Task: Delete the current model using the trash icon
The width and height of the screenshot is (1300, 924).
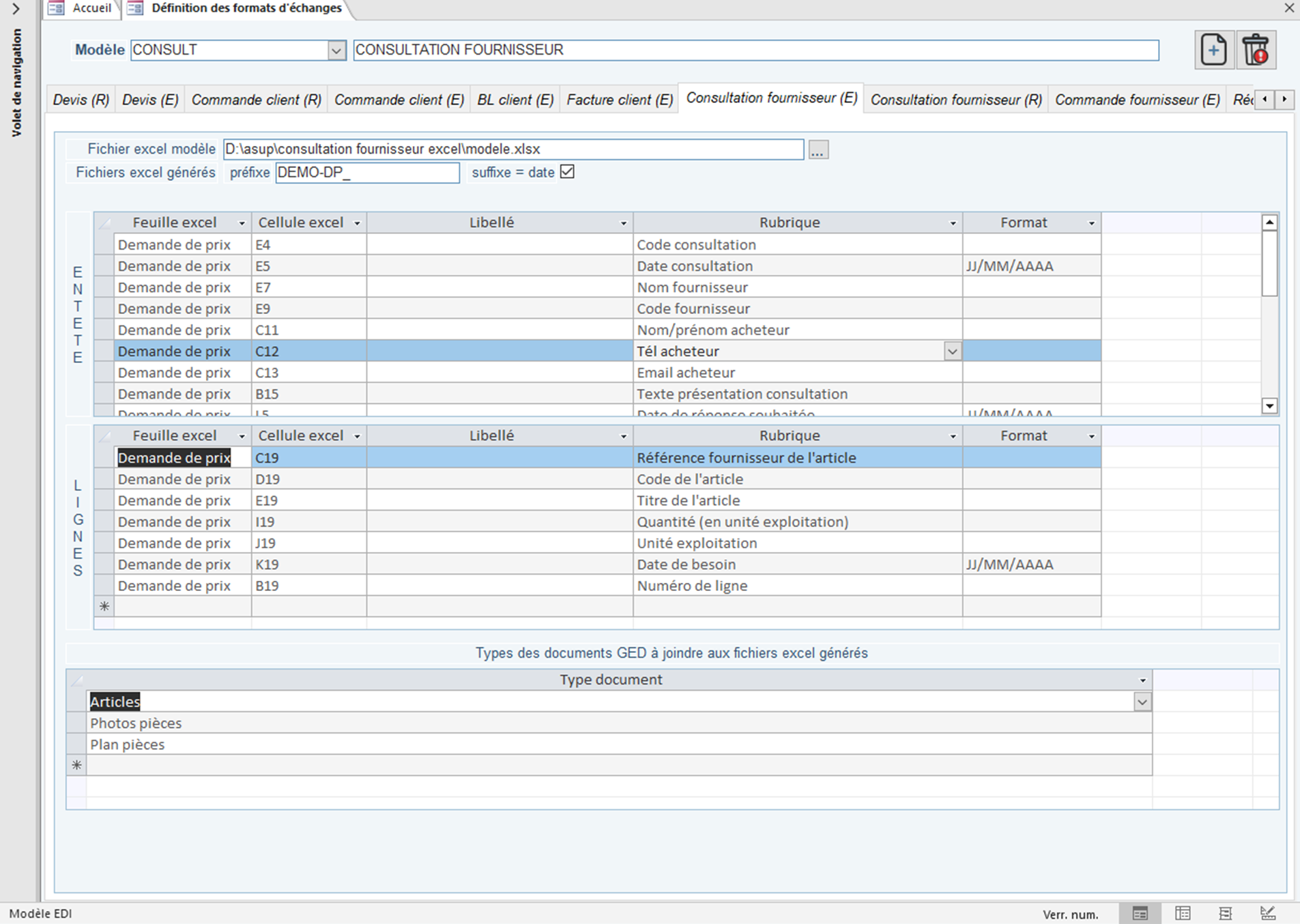Action: [x=1256, y=49]
